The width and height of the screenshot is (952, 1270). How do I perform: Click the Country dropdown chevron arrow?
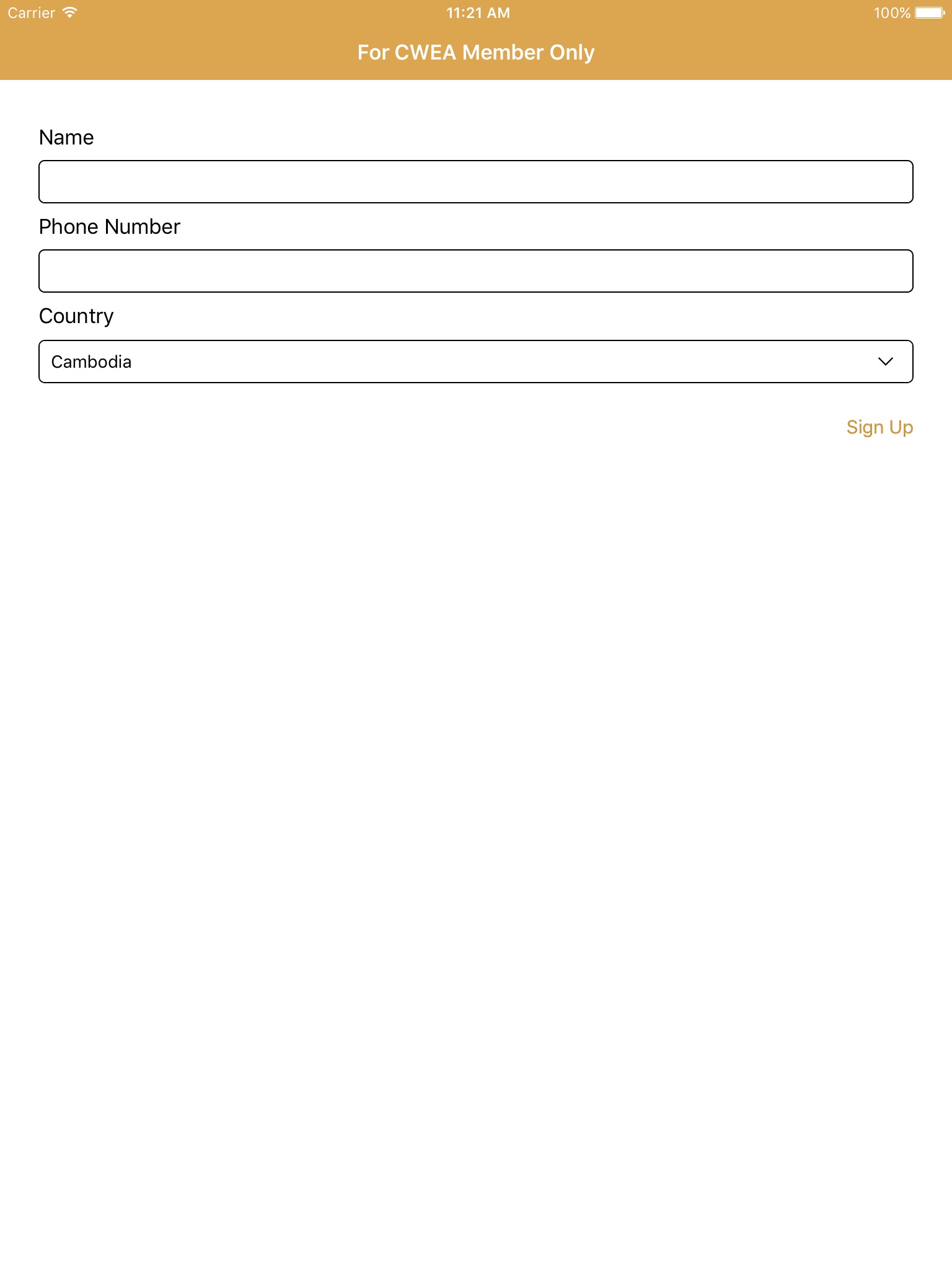coord(885,362)
